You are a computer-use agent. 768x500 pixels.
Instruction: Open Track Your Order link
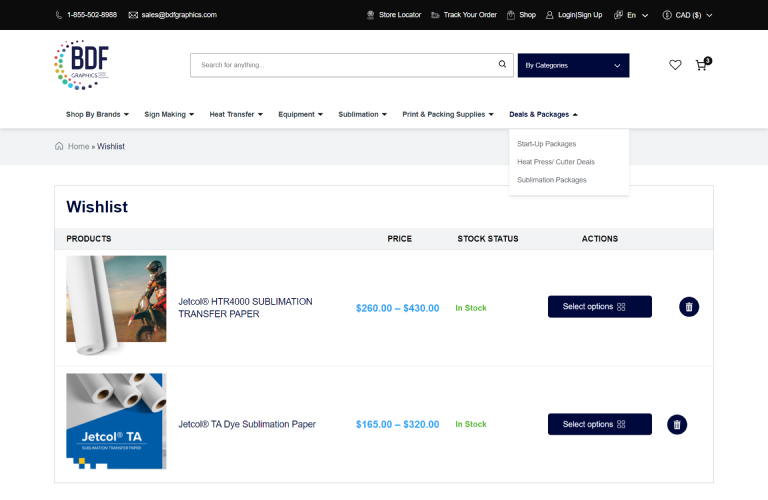pos(470,15)
